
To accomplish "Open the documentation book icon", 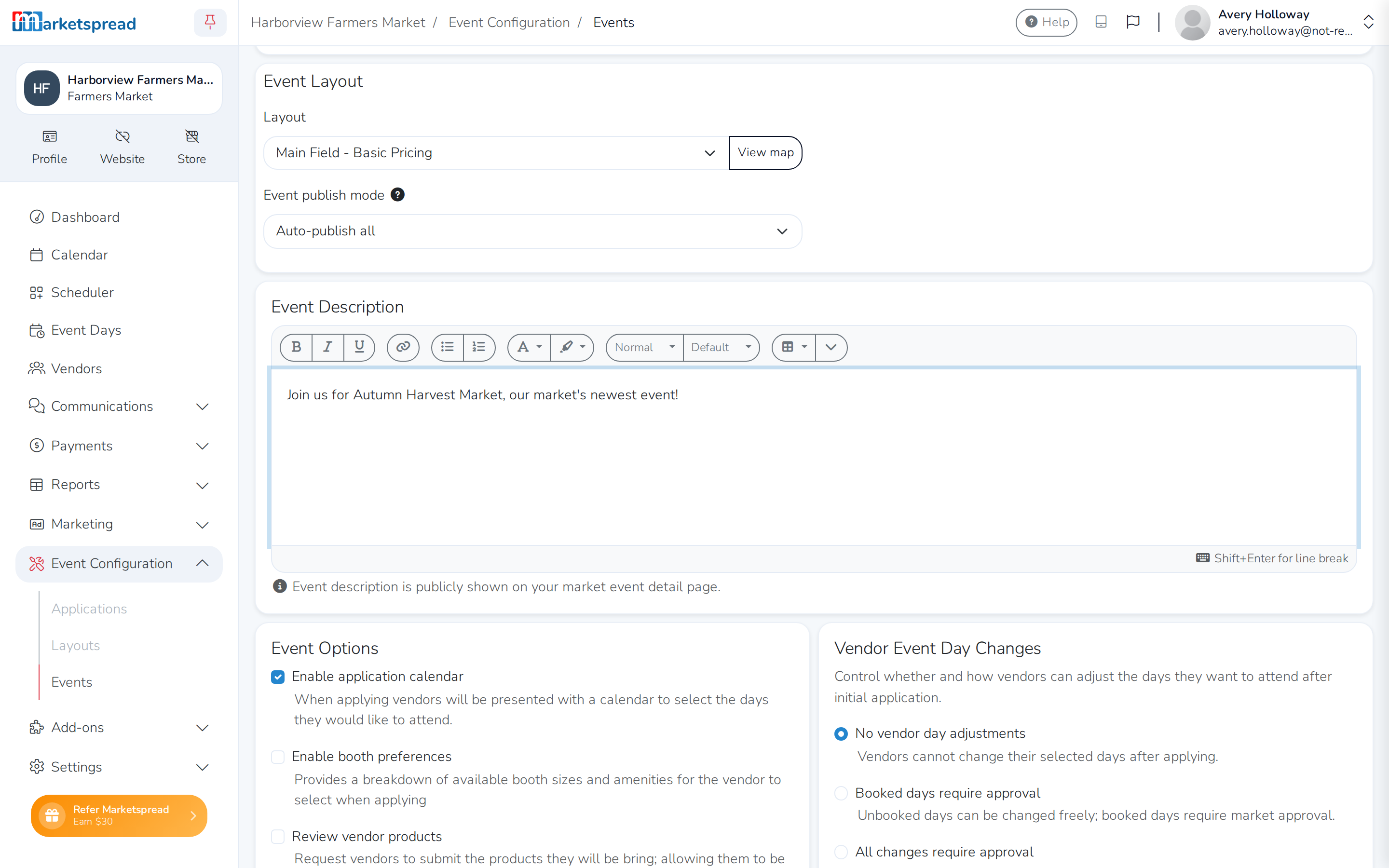I will 1100,22.
